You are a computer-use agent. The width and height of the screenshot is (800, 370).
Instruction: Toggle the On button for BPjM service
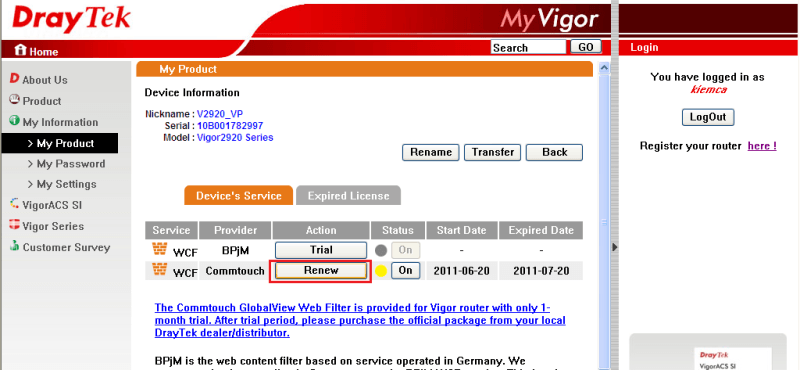coord(406,250)
